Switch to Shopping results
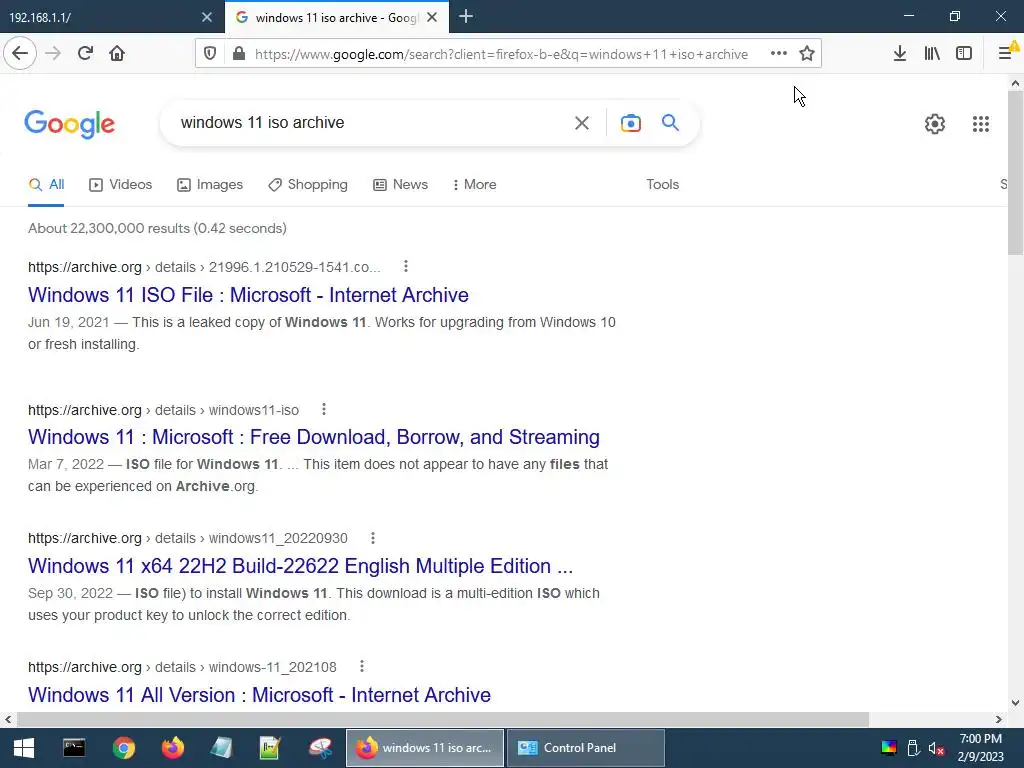The height and width of the screenshot is (768, 1024). (x=308, y=185)
